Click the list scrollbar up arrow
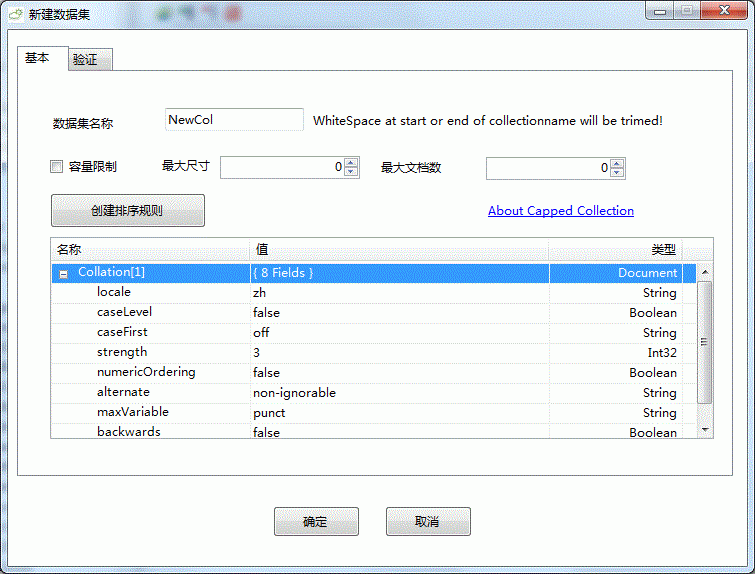This screenshot has width=755, height=574. pos(705,272)
